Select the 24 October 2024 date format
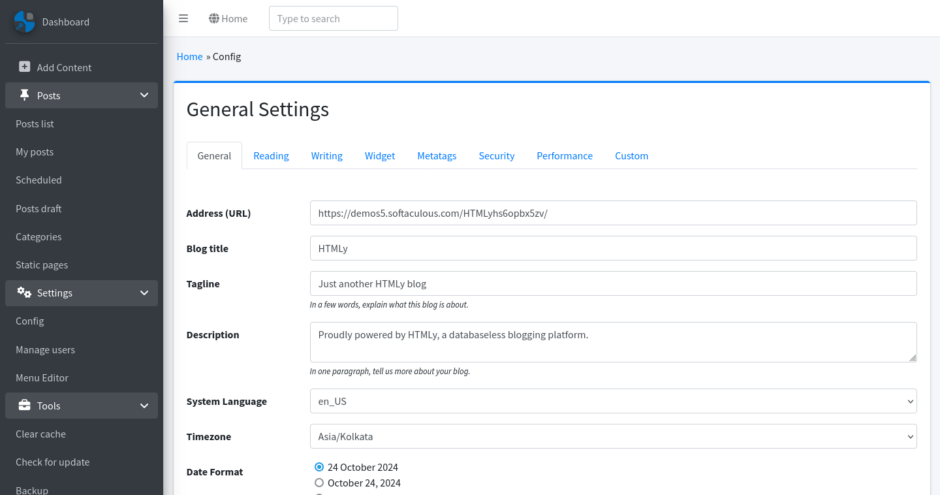The image size is (940, 495). (319, 467)
